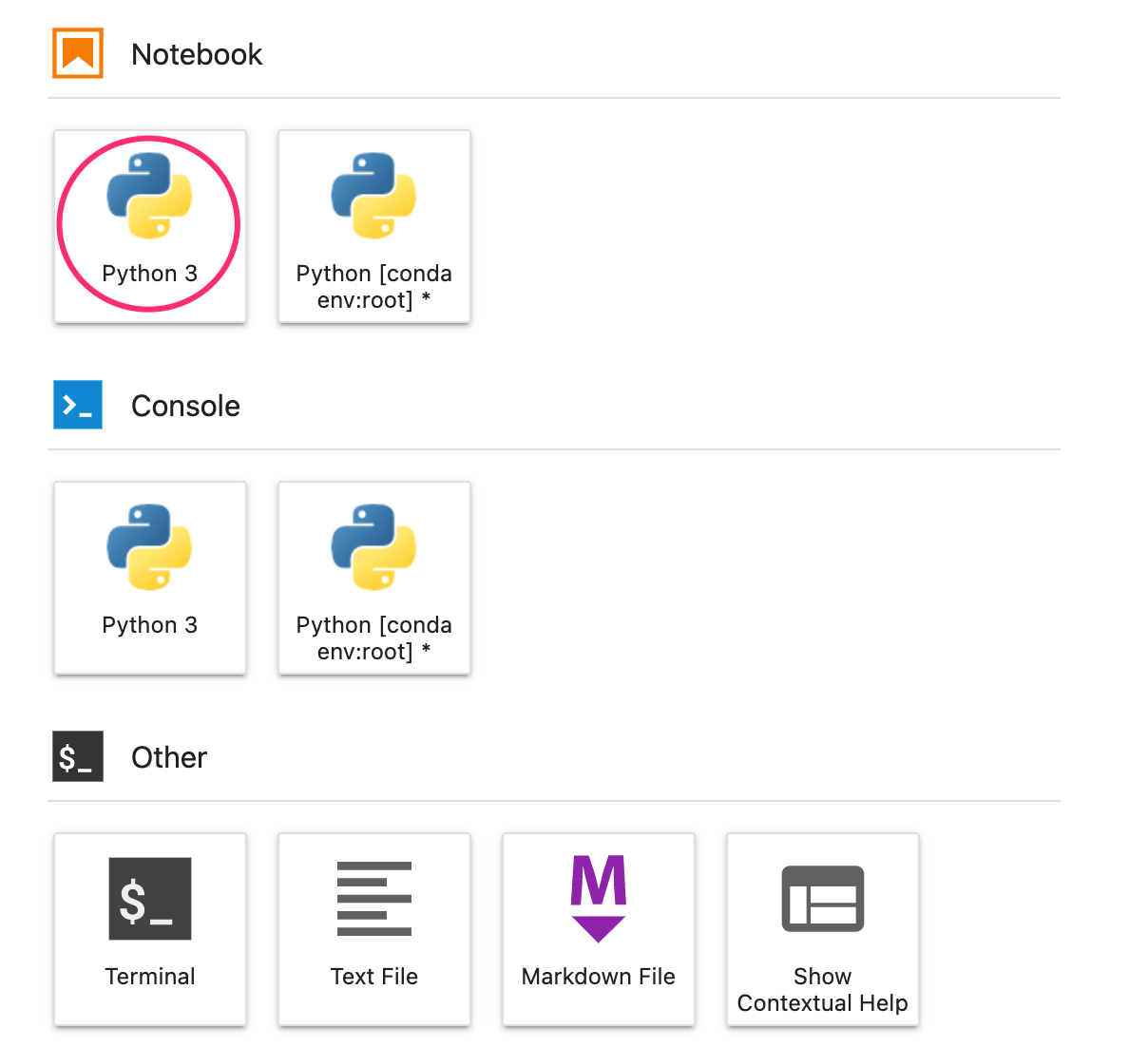The height and width of the screenshot is (1047, 1148).
Task: Click the 'Notebook' section heading text
Action: pos(197,54)
